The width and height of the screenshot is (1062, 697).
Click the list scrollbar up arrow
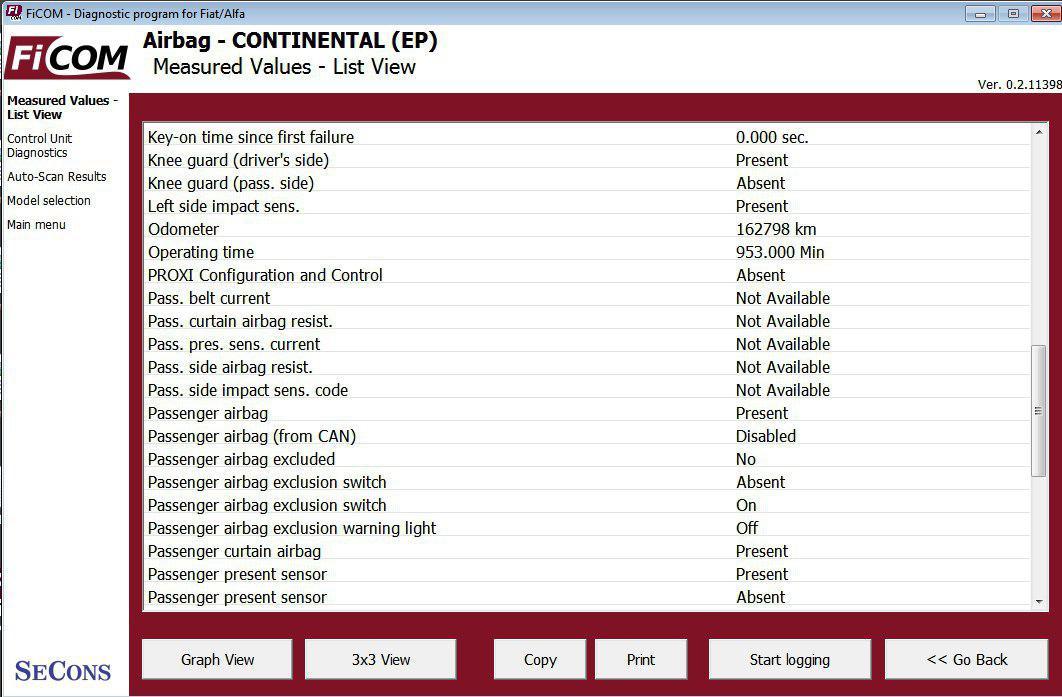1039,132
